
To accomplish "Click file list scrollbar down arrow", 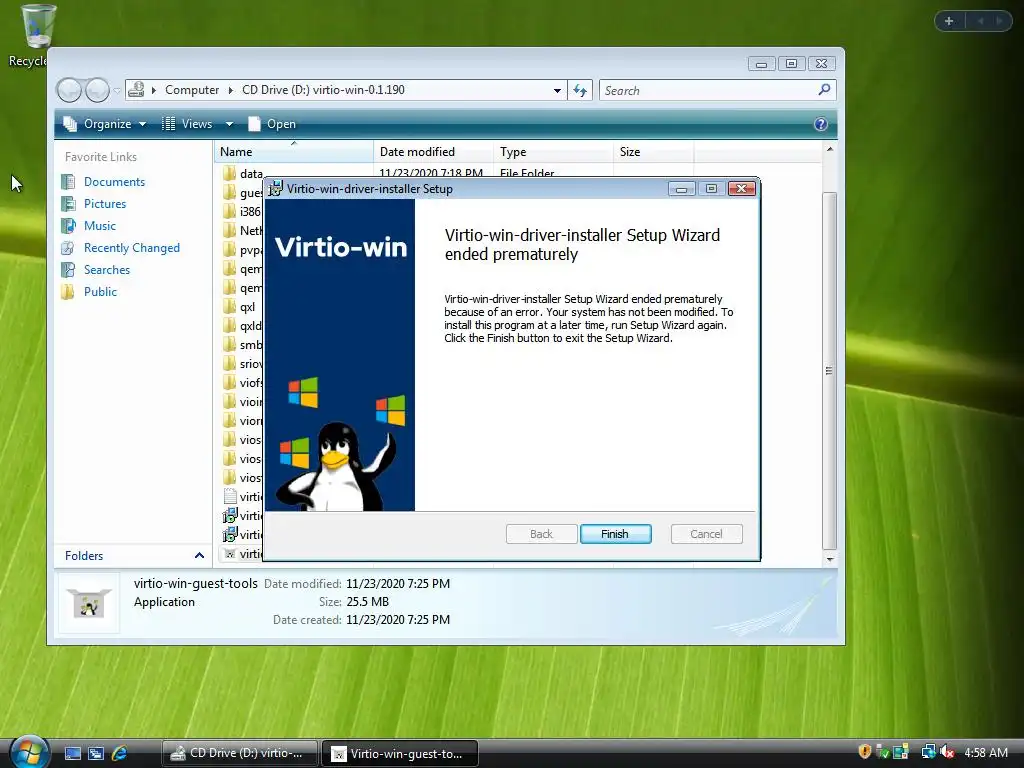I will click(x=829, y=559).
